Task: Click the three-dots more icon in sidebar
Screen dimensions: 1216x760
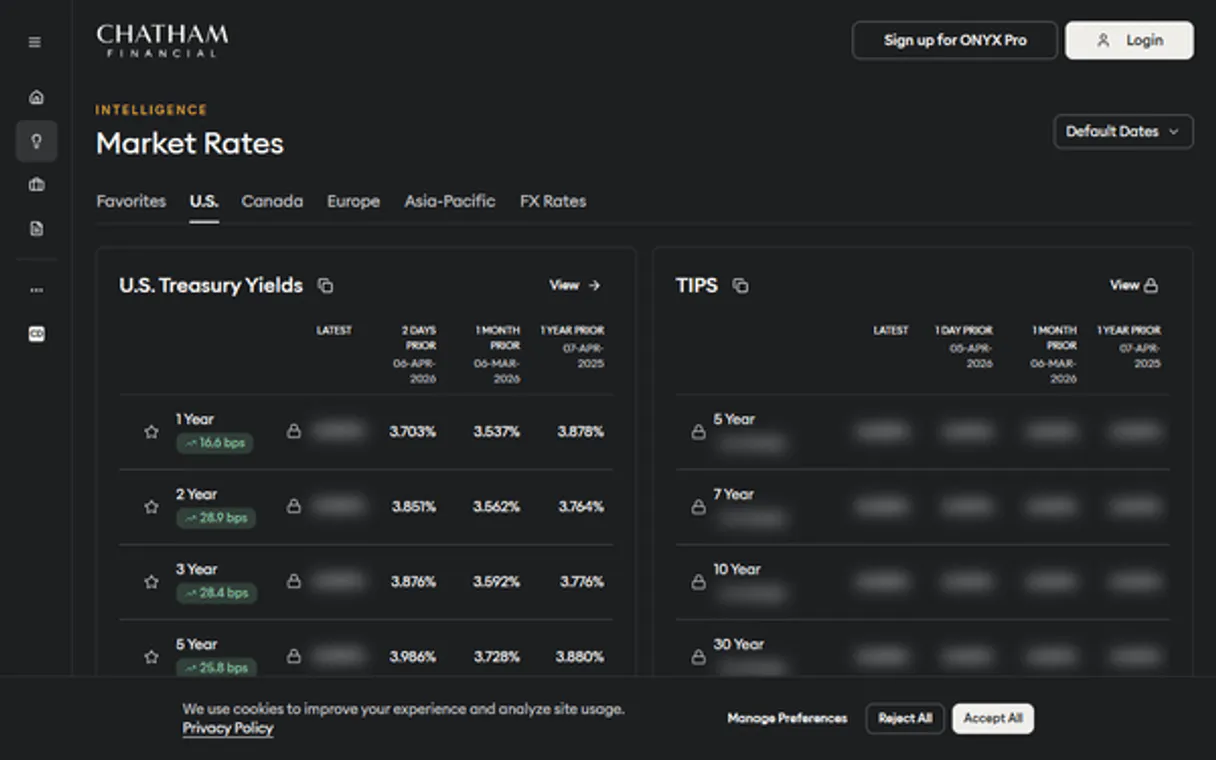Action: pyautogui.click(x=36, y=290)
